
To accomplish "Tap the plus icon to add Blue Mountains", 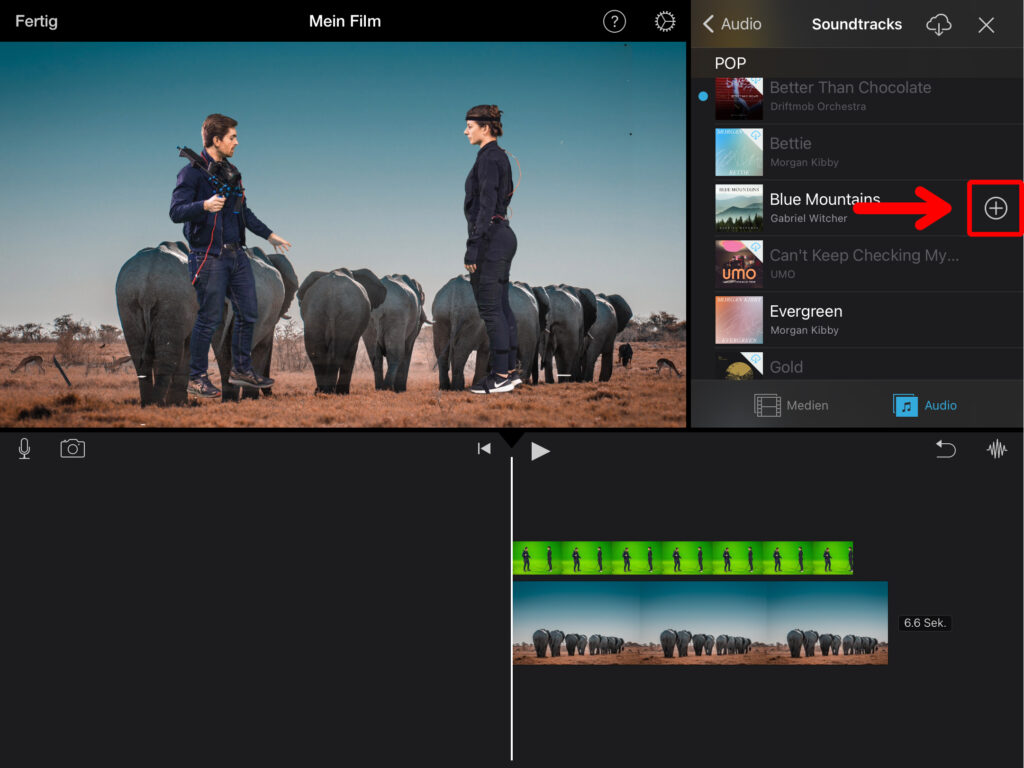I will click(995, 208).
